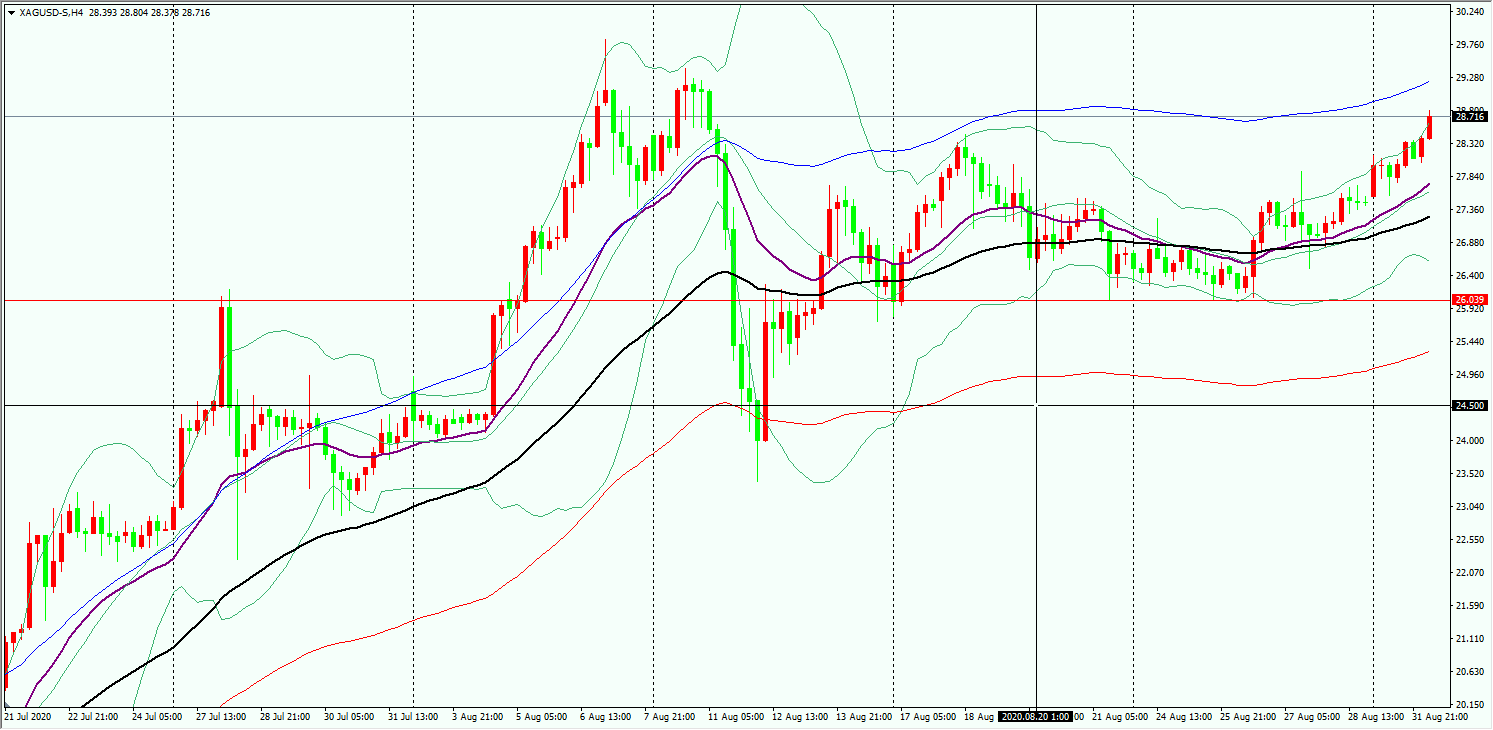Click the XAGUSD-S,H4 chart title text
This screenshot has width=1493, height=730.
pos(51,12)
